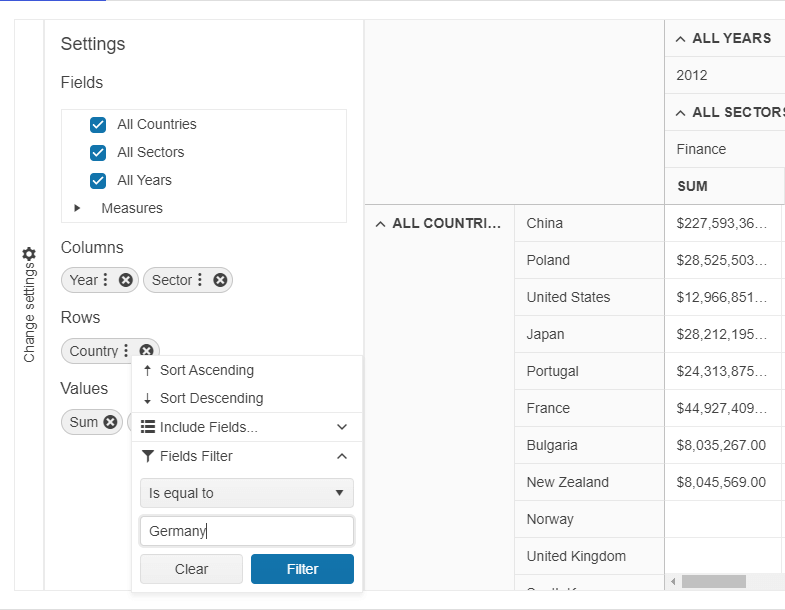Toggle the All Sectors checkbox
The image size is (785, 610).
98,153
